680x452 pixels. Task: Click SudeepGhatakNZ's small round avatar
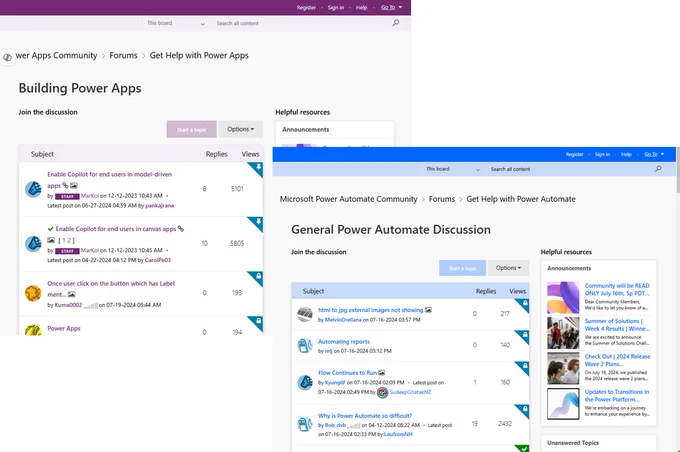pos(382,393)
